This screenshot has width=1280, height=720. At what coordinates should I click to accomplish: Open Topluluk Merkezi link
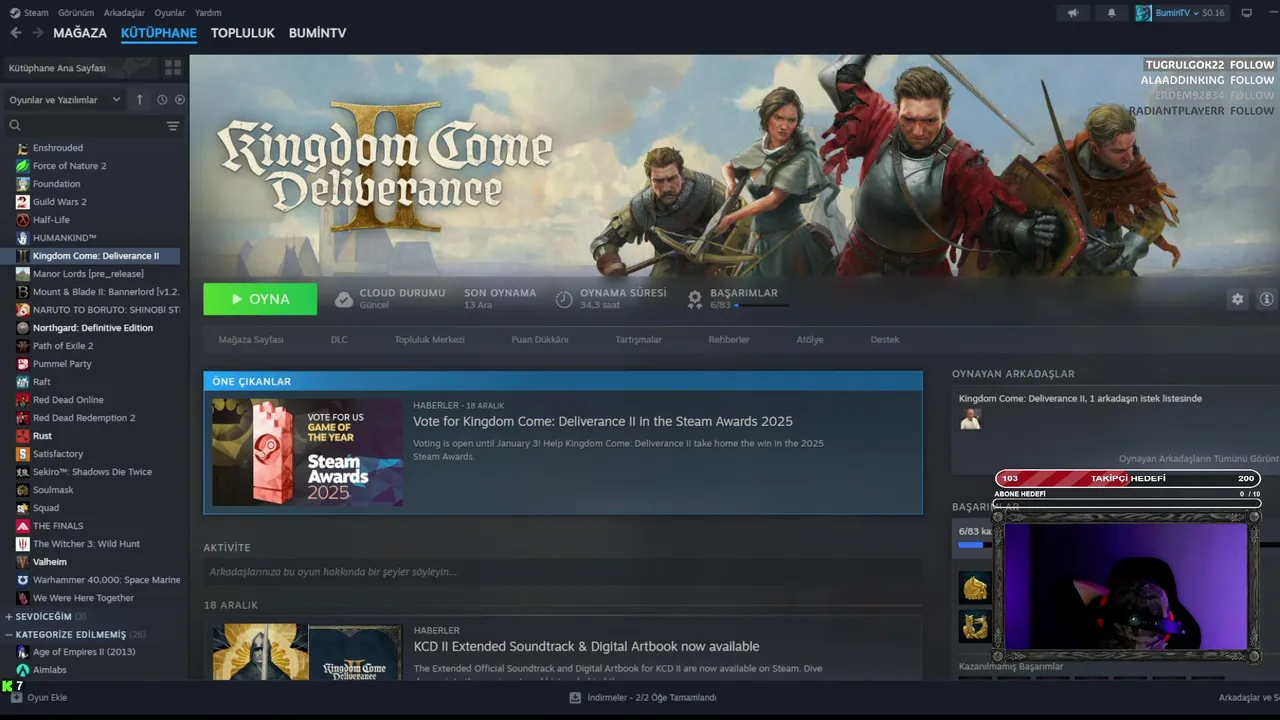(x=429, y=340)
